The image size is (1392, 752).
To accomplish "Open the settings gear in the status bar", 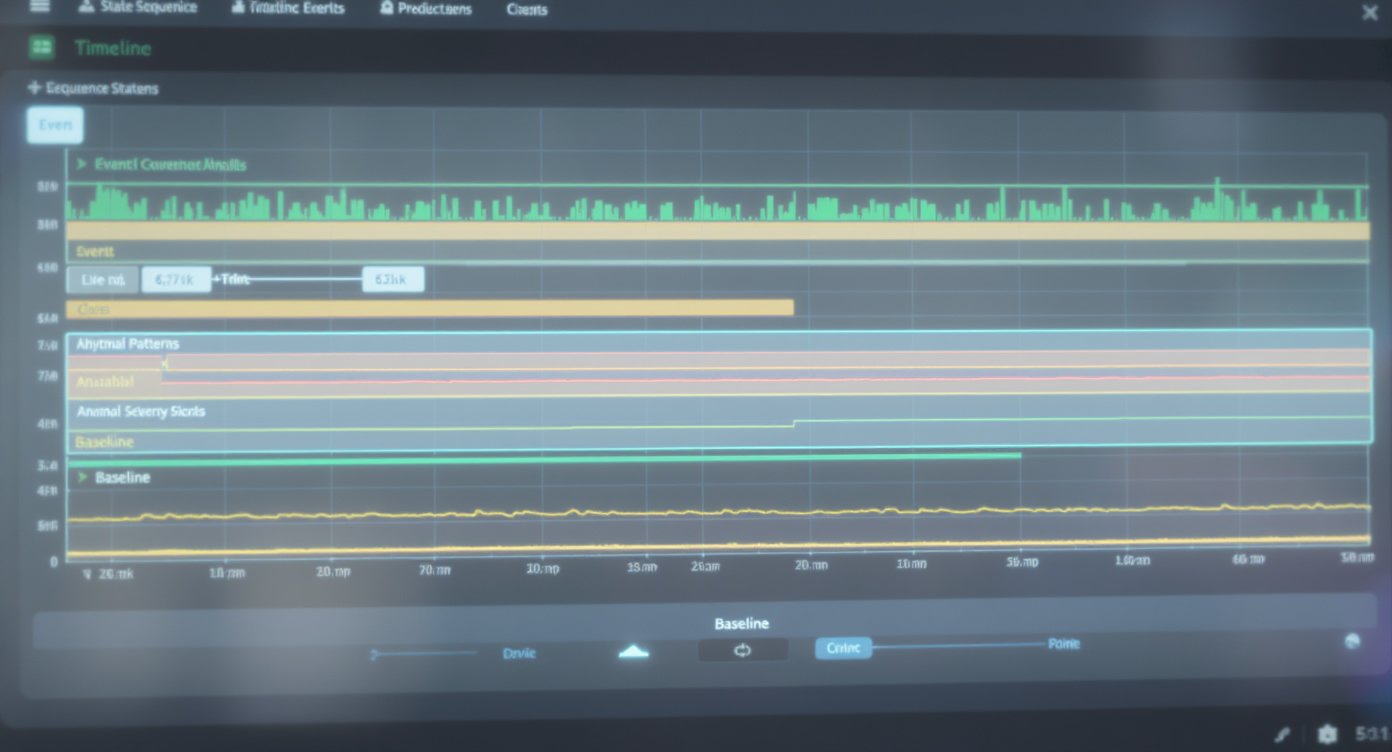I will pyautogui.click(x=1328, y=733).
